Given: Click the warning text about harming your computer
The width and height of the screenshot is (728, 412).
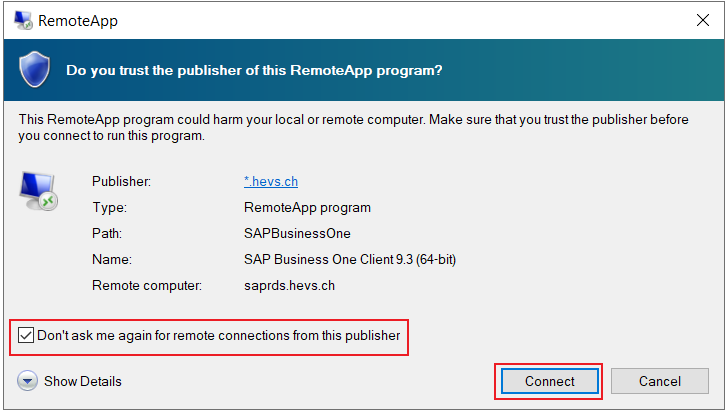Looking at the screenshot, I should coord(353,128).
